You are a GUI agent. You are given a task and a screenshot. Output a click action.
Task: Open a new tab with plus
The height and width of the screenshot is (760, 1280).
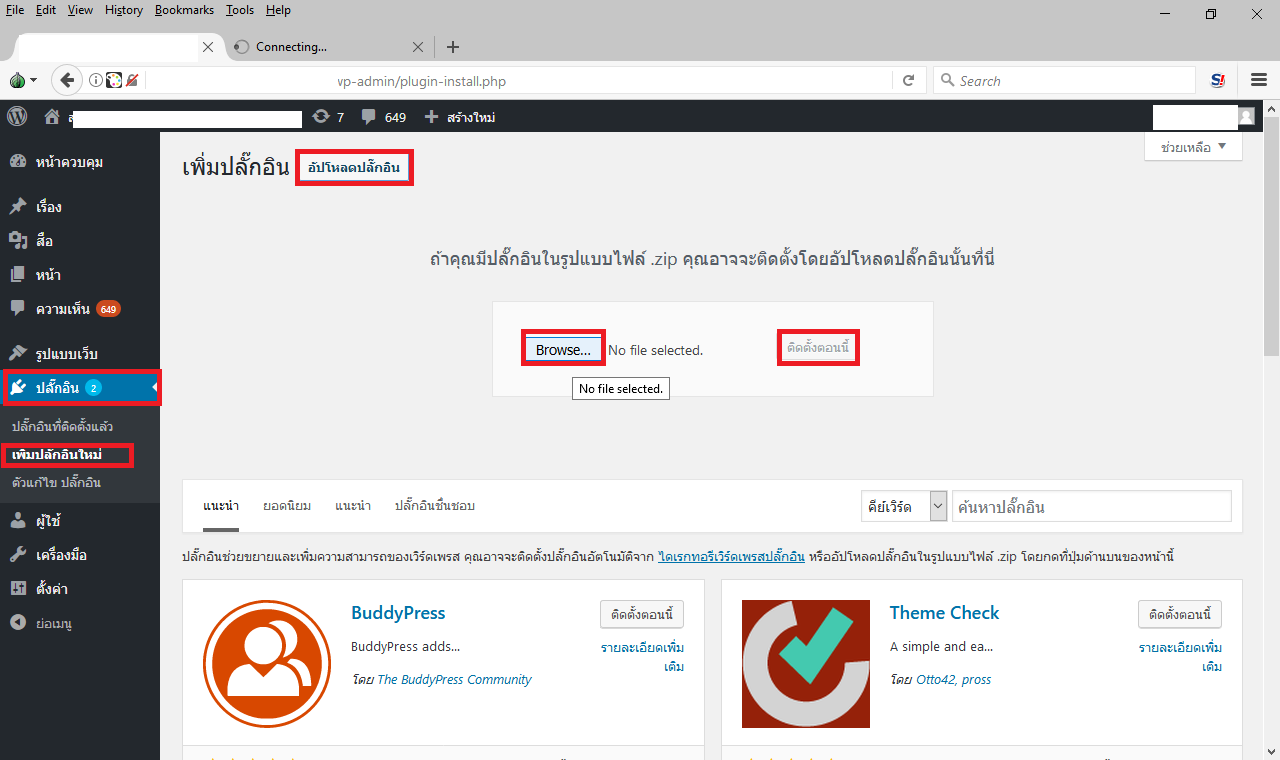click(x=453, y=47)
